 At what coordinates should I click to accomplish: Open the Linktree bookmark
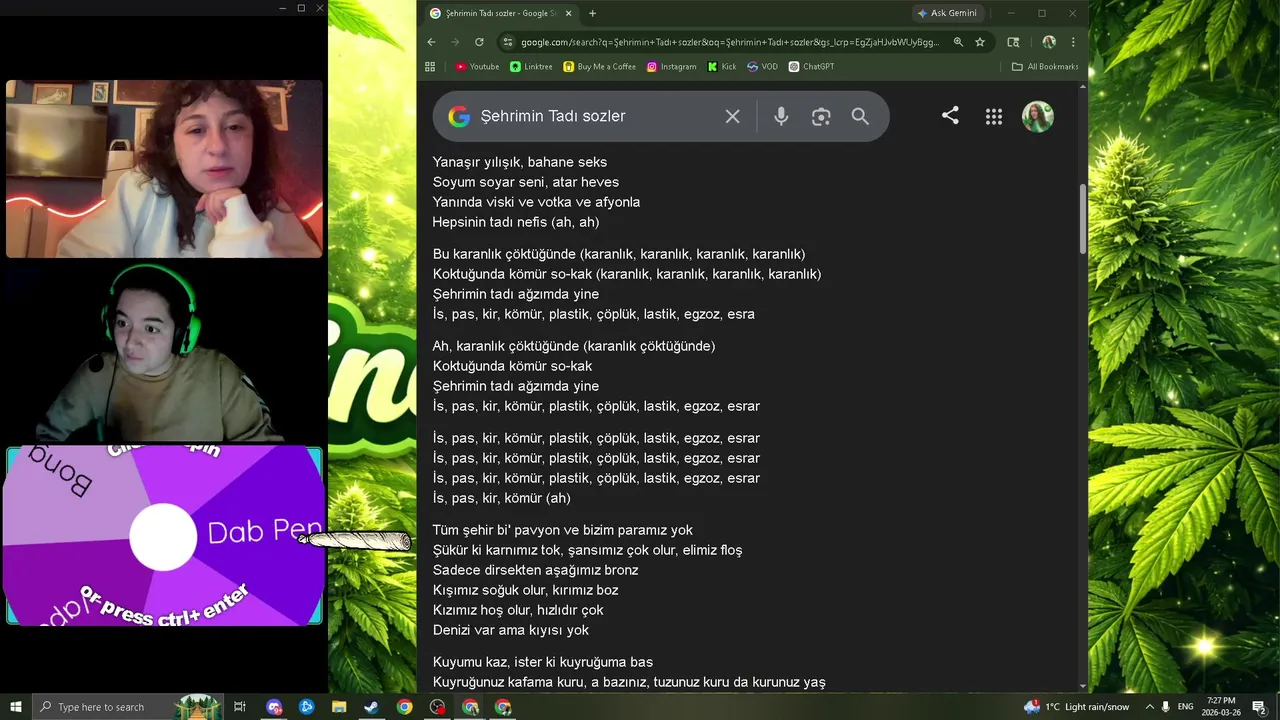pos(531,67)
